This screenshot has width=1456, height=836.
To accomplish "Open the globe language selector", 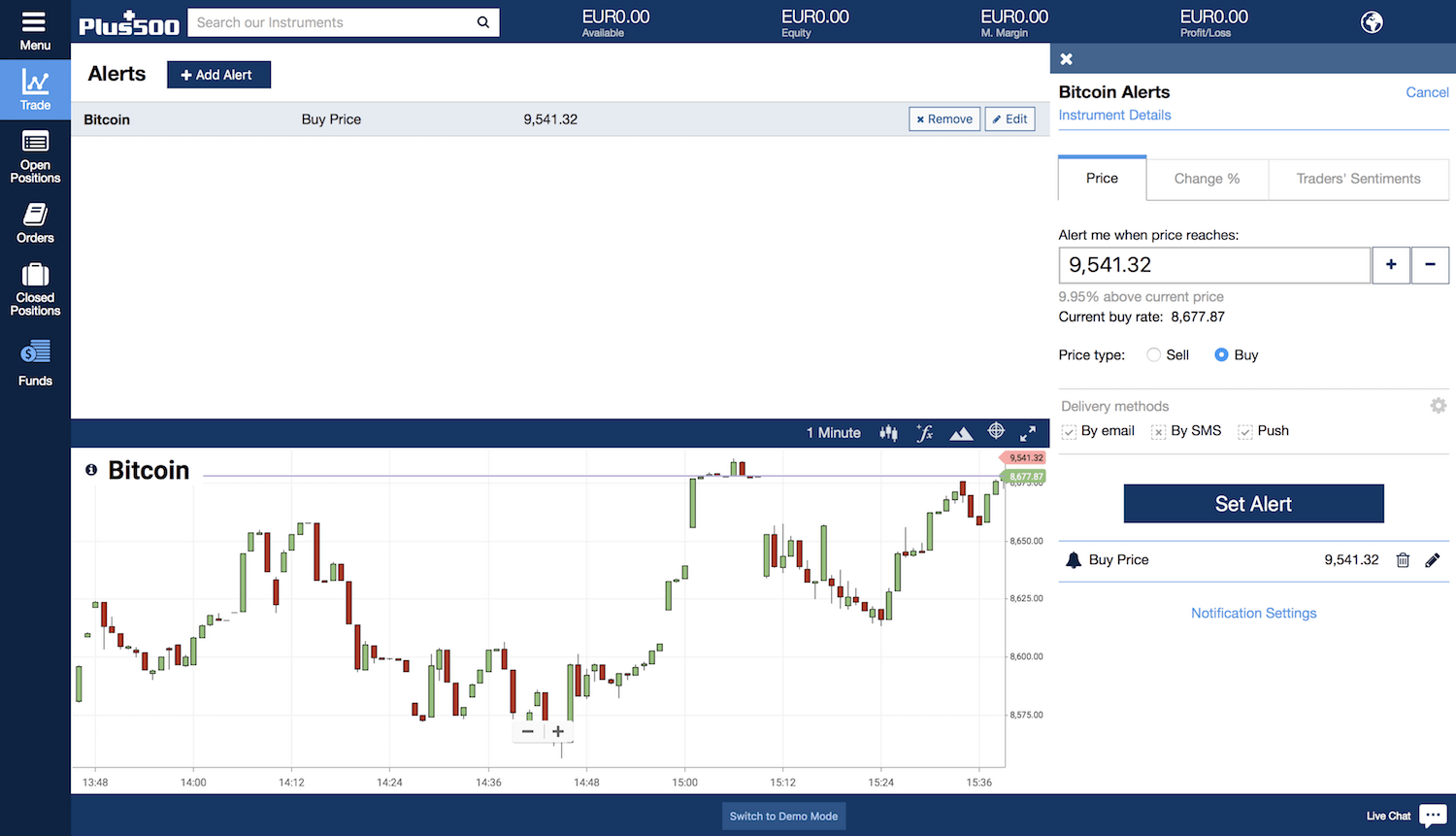I will 1372,22.
